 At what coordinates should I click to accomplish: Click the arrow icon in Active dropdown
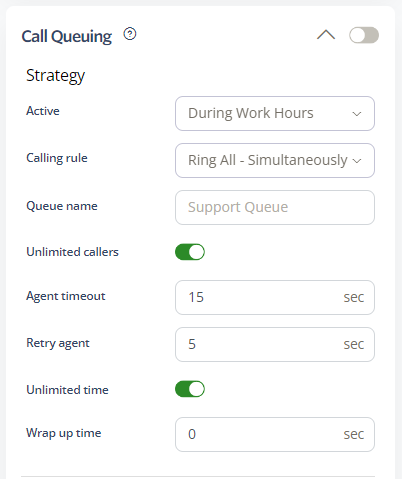(357, 114)
